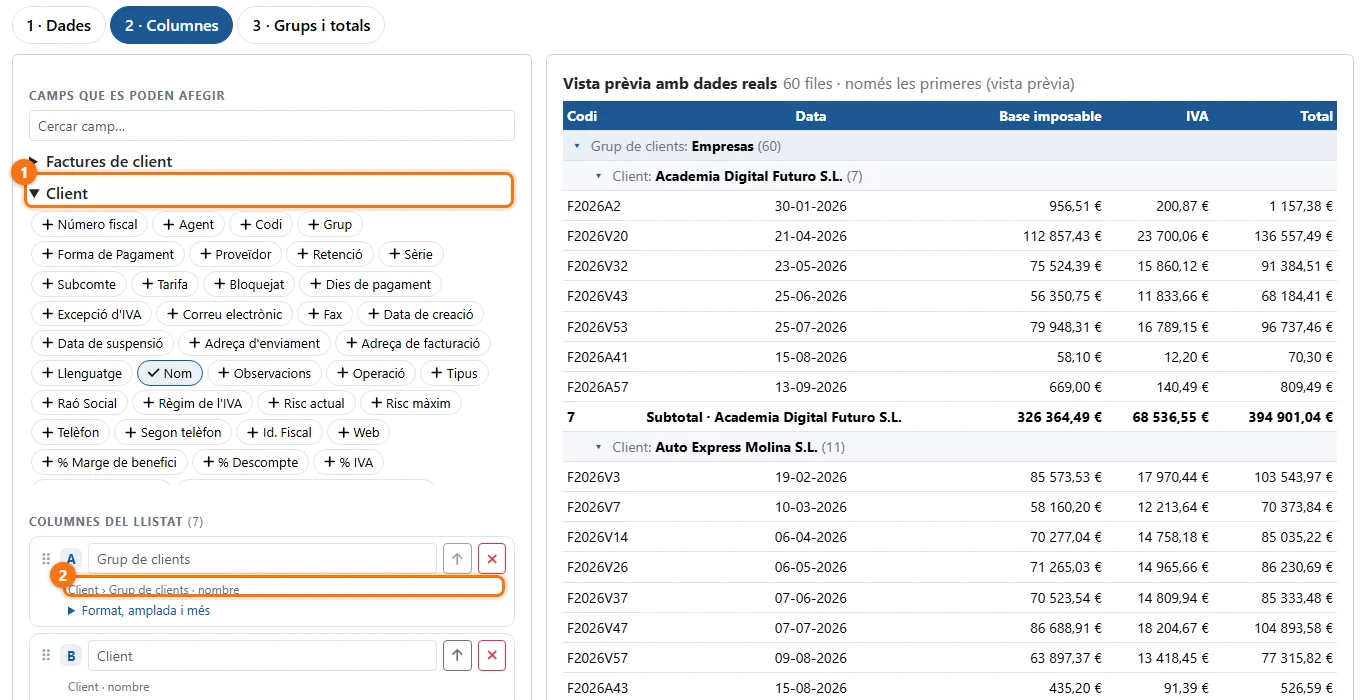Viewport: 1366px width, 700px height.
Task: Add the Codi field chip
Action: click(260, 225)
